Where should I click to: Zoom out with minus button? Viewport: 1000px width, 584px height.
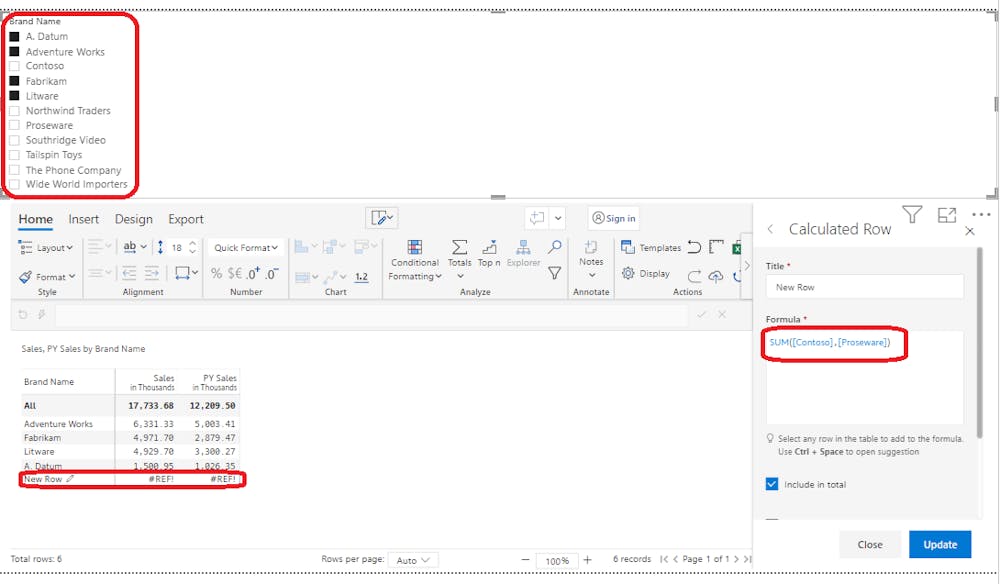[x=526, y=560]
